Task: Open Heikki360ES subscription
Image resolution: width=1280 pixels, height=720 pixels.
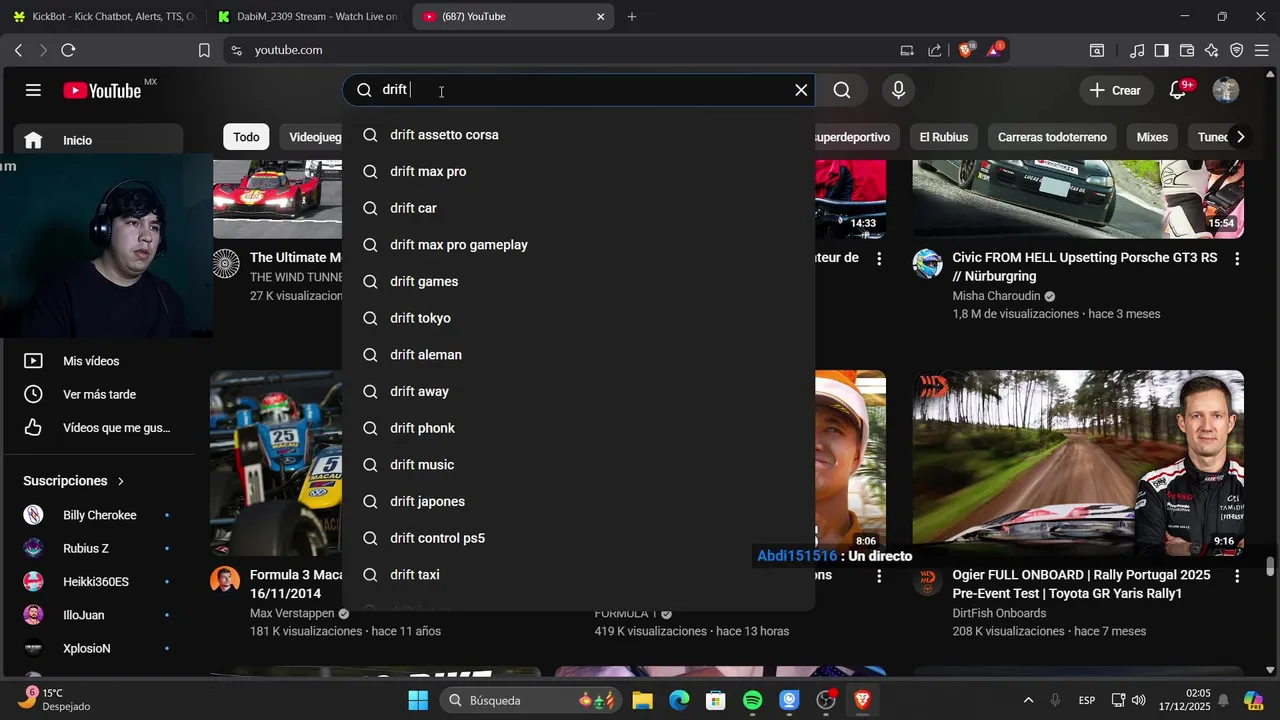Action: [x=98, y=581]
